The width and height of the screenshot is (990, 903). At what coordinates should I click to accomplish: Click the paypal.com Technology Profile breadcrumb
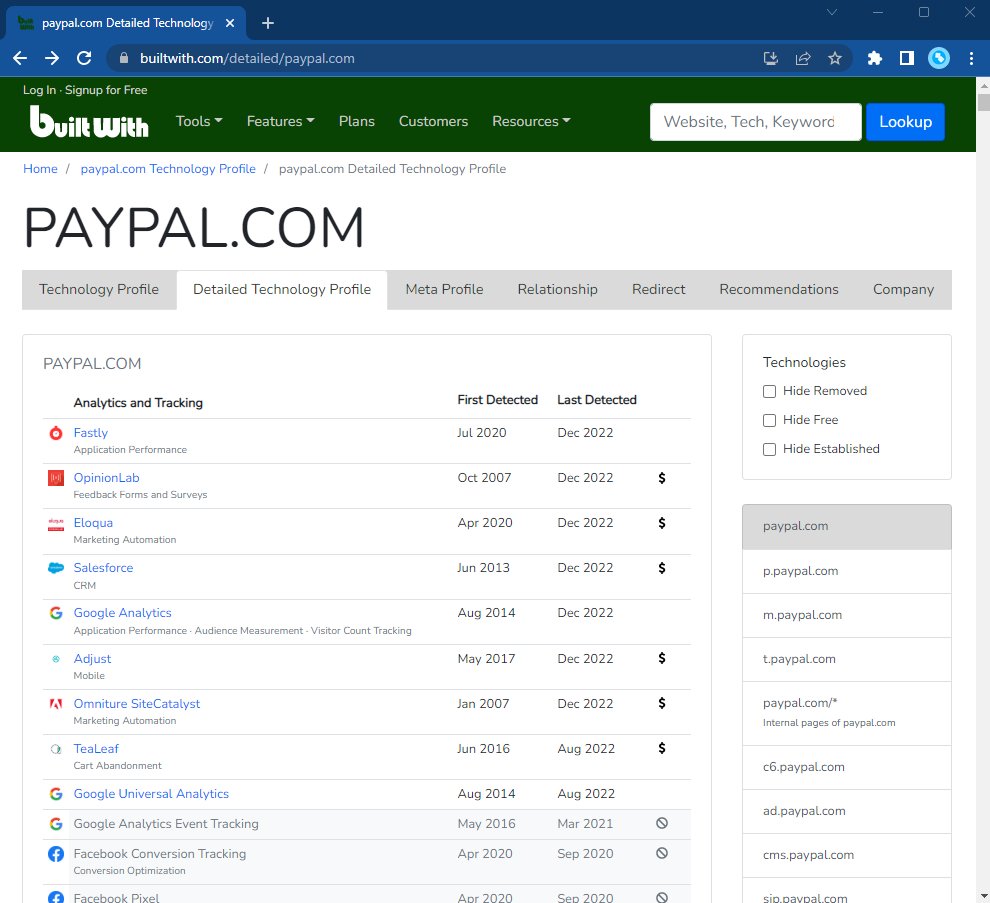168,169
